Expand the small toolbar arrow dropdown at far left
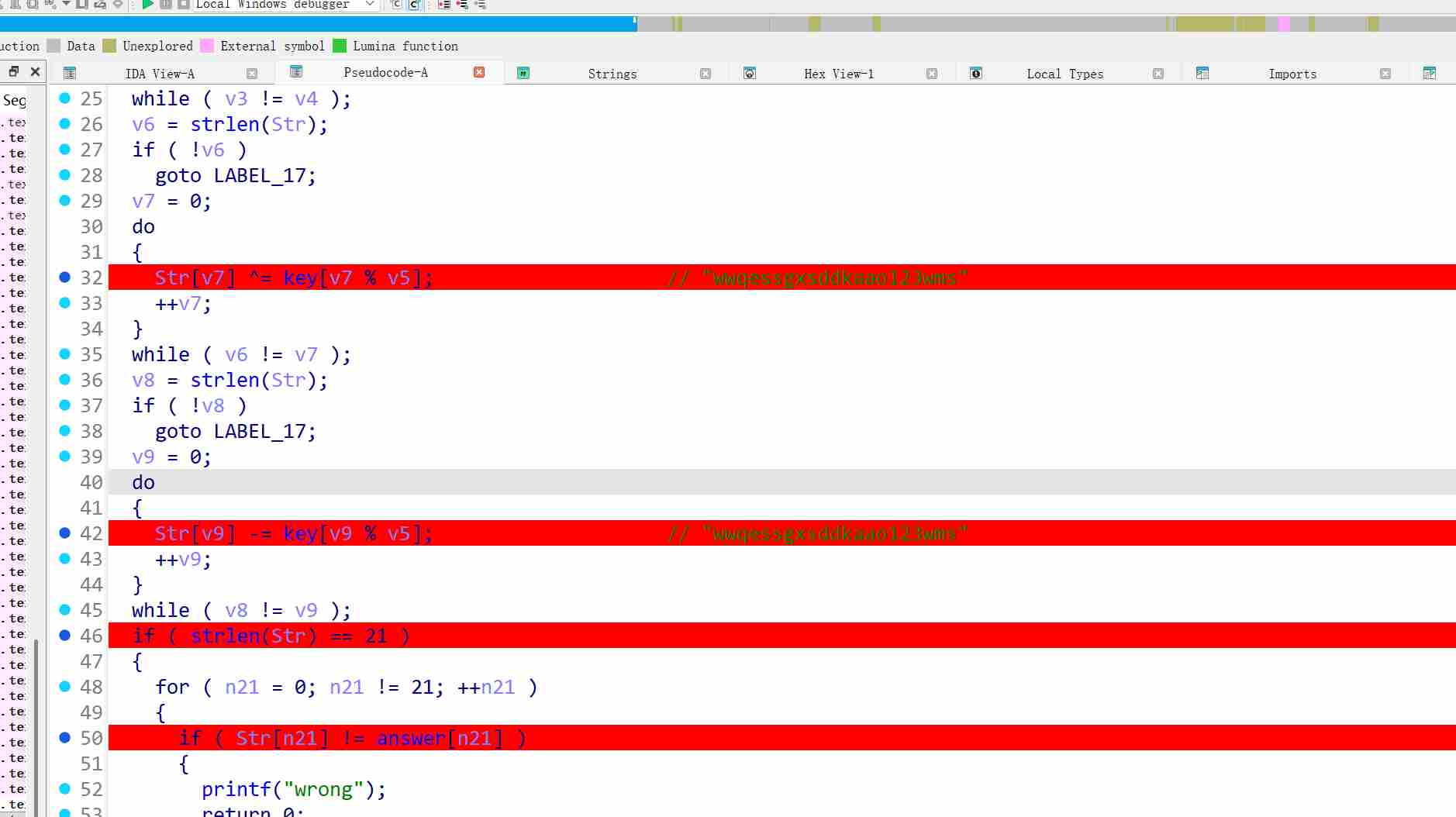 pyautogui.click(x=66, y=5)
